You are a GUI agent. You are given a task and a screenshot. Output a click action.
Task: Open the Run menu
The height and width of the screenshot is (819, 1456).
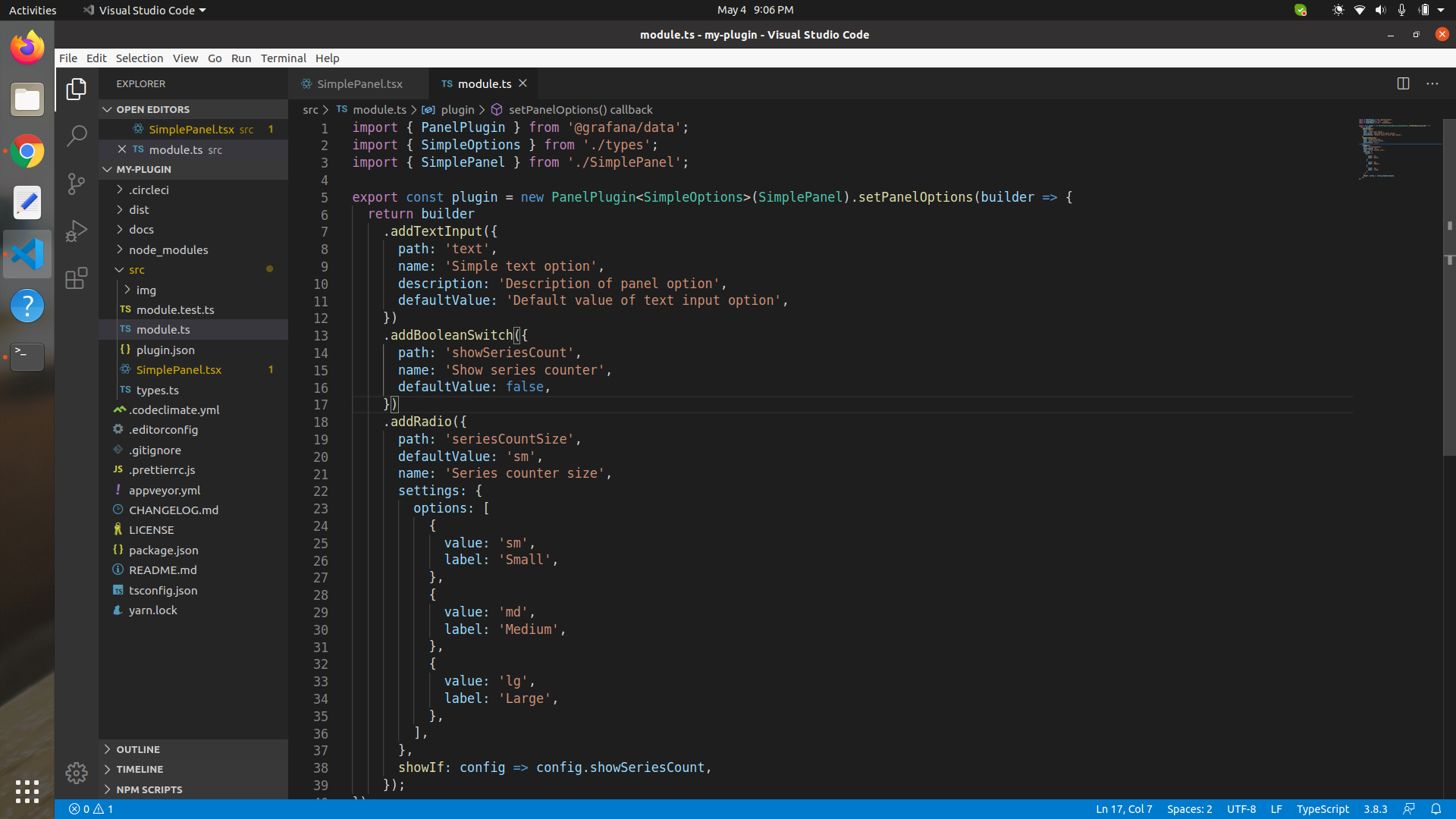(241, 58)
